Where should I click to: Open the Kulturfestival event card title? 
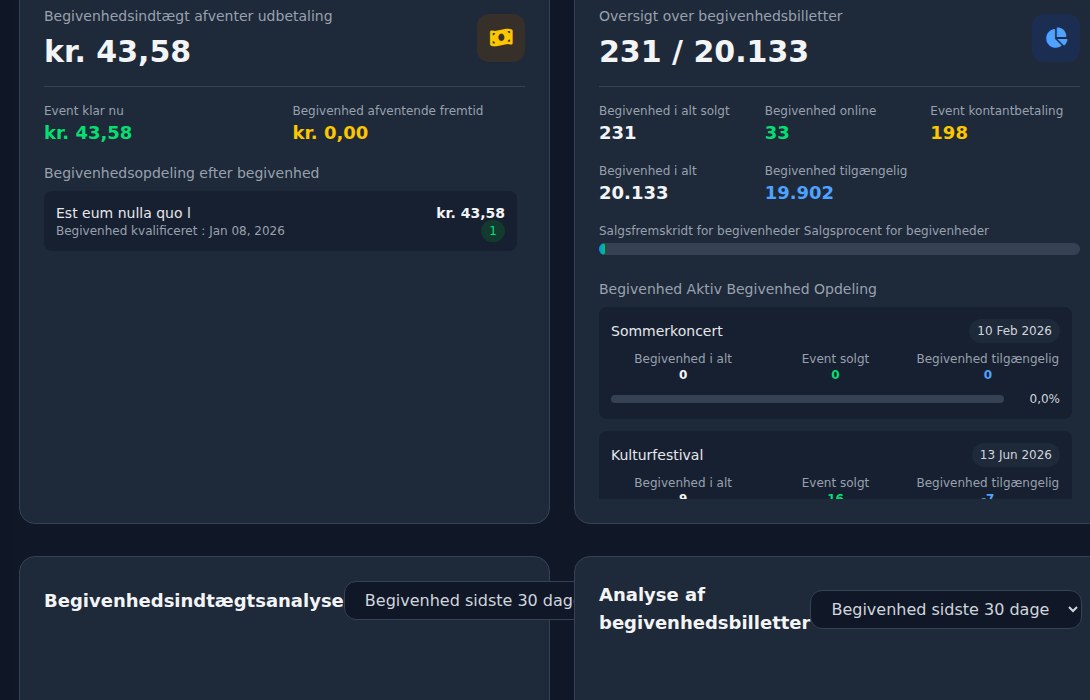pos(657,455)
